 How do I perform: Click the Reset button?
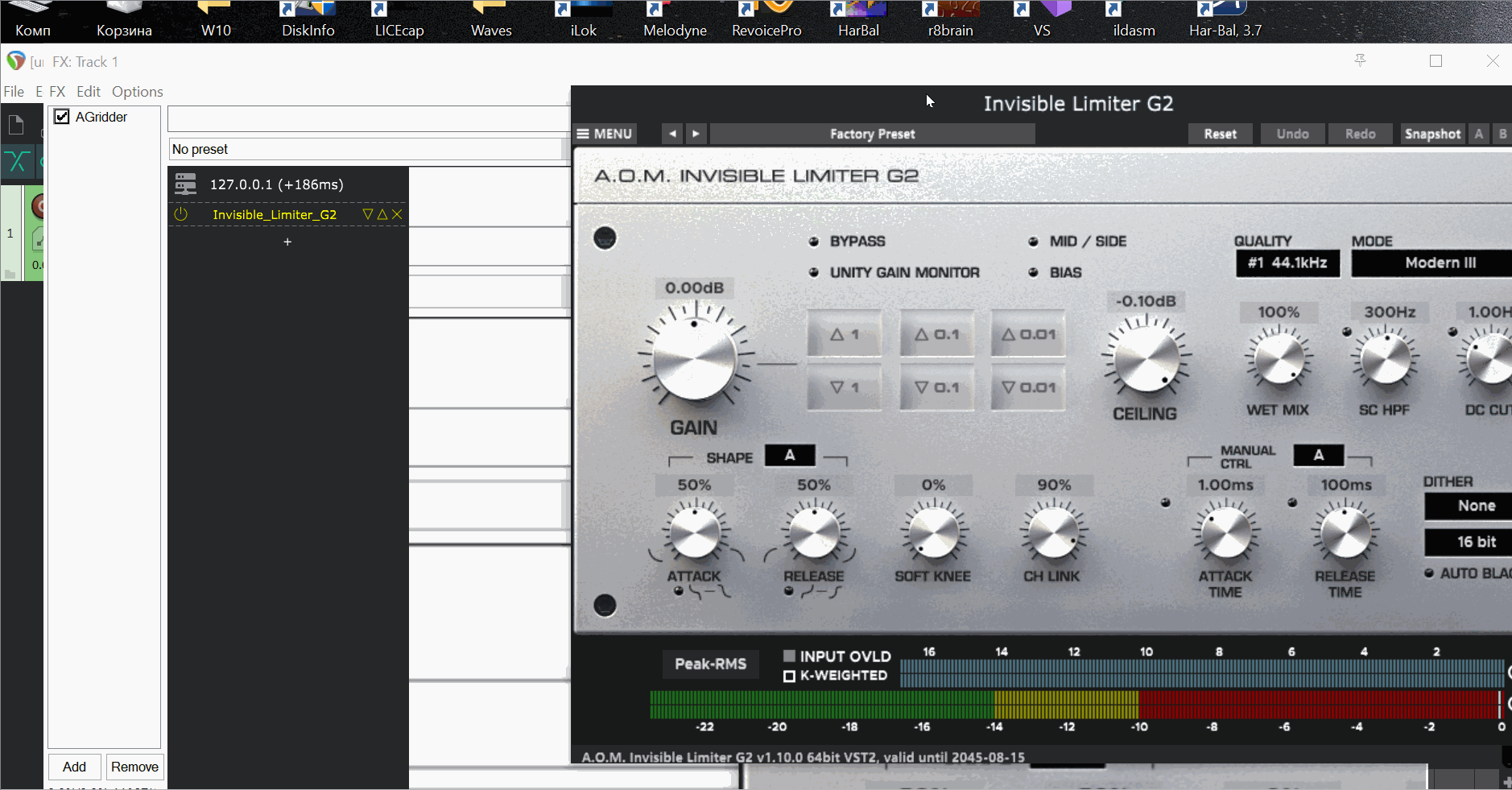1221,134
